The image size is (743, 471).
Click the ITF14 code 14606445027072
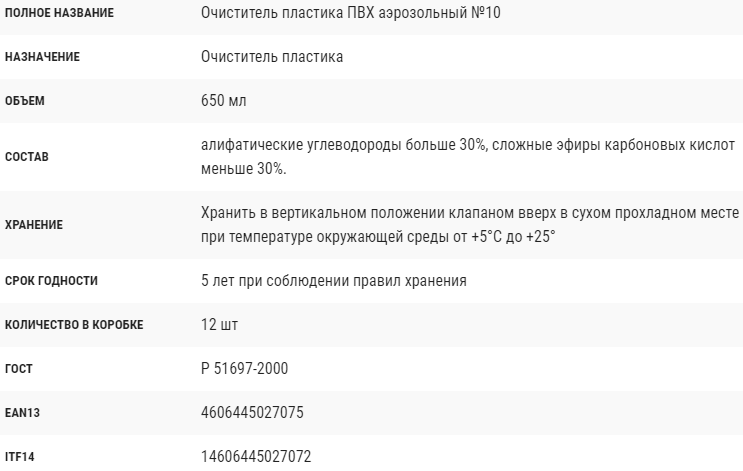[256, 457]
